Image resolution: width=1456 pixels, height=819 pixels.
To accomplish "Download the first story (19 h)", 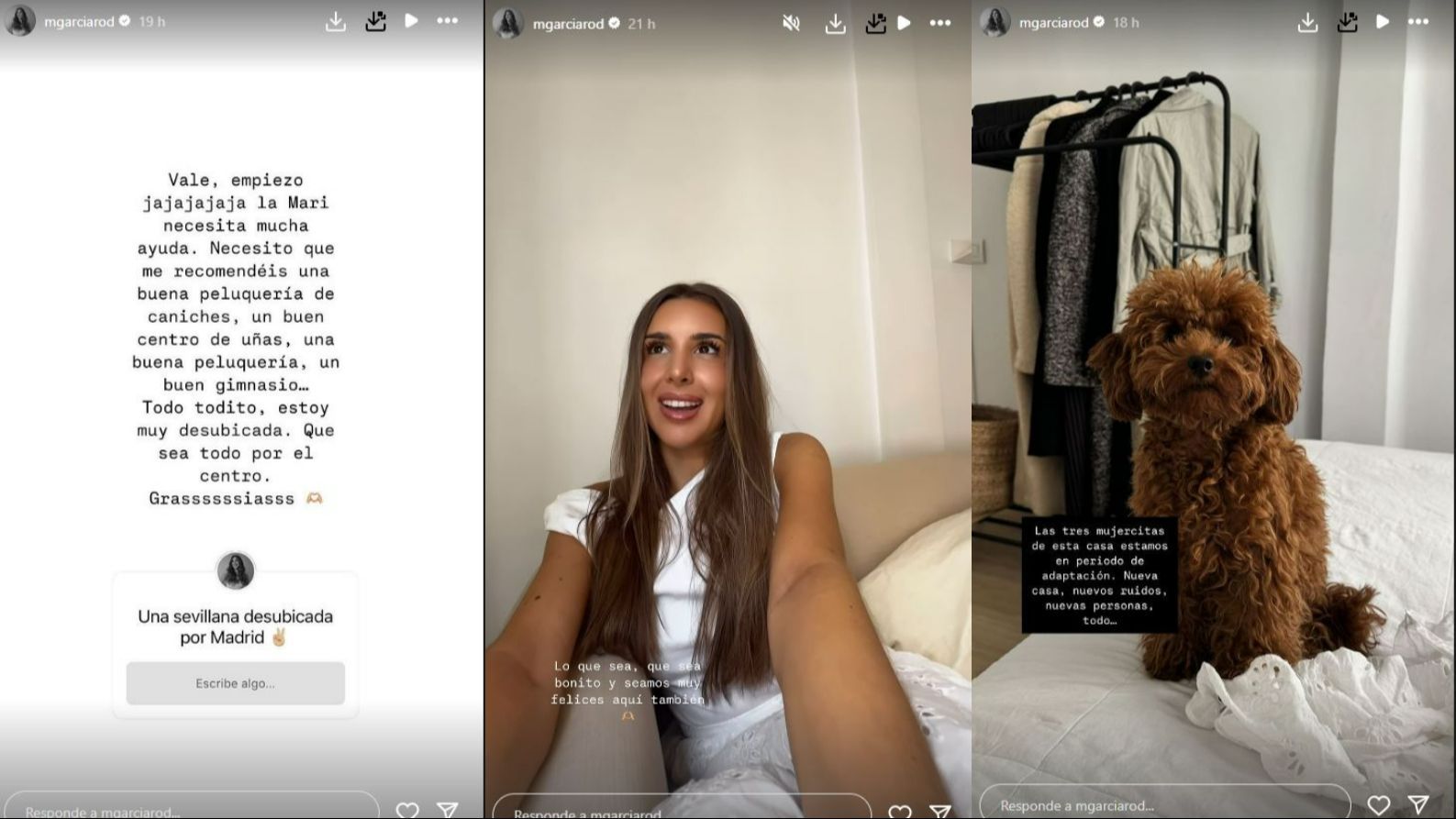I will (336, 22).
